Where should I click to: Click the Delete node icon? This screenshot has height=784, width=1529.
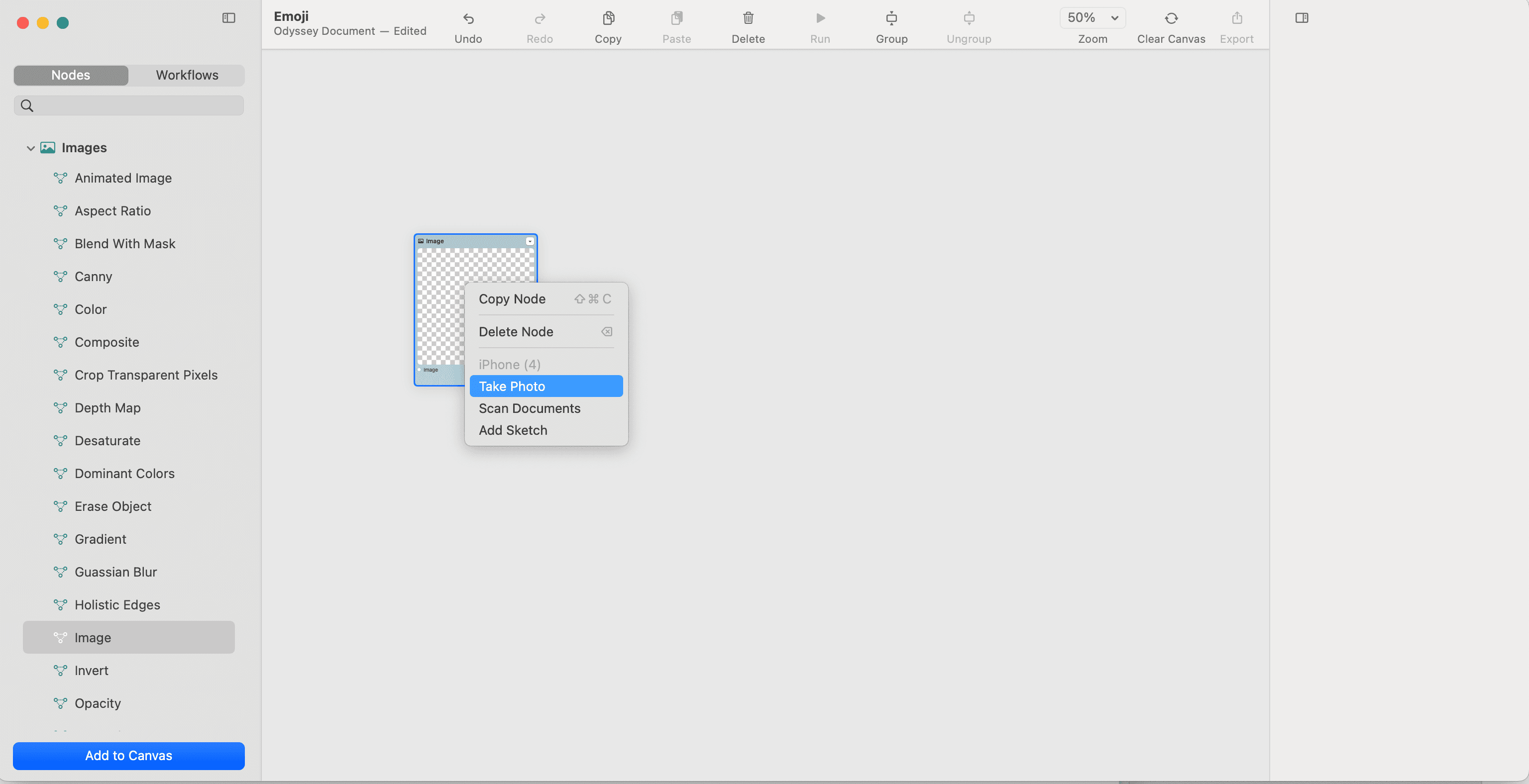[607, 331]
